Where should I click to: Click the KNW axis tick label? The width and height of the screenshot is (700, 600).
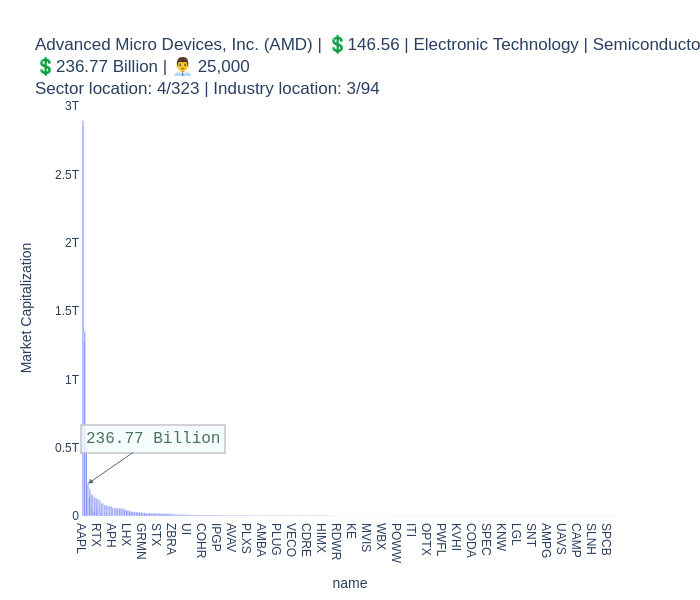coord(501,538)
